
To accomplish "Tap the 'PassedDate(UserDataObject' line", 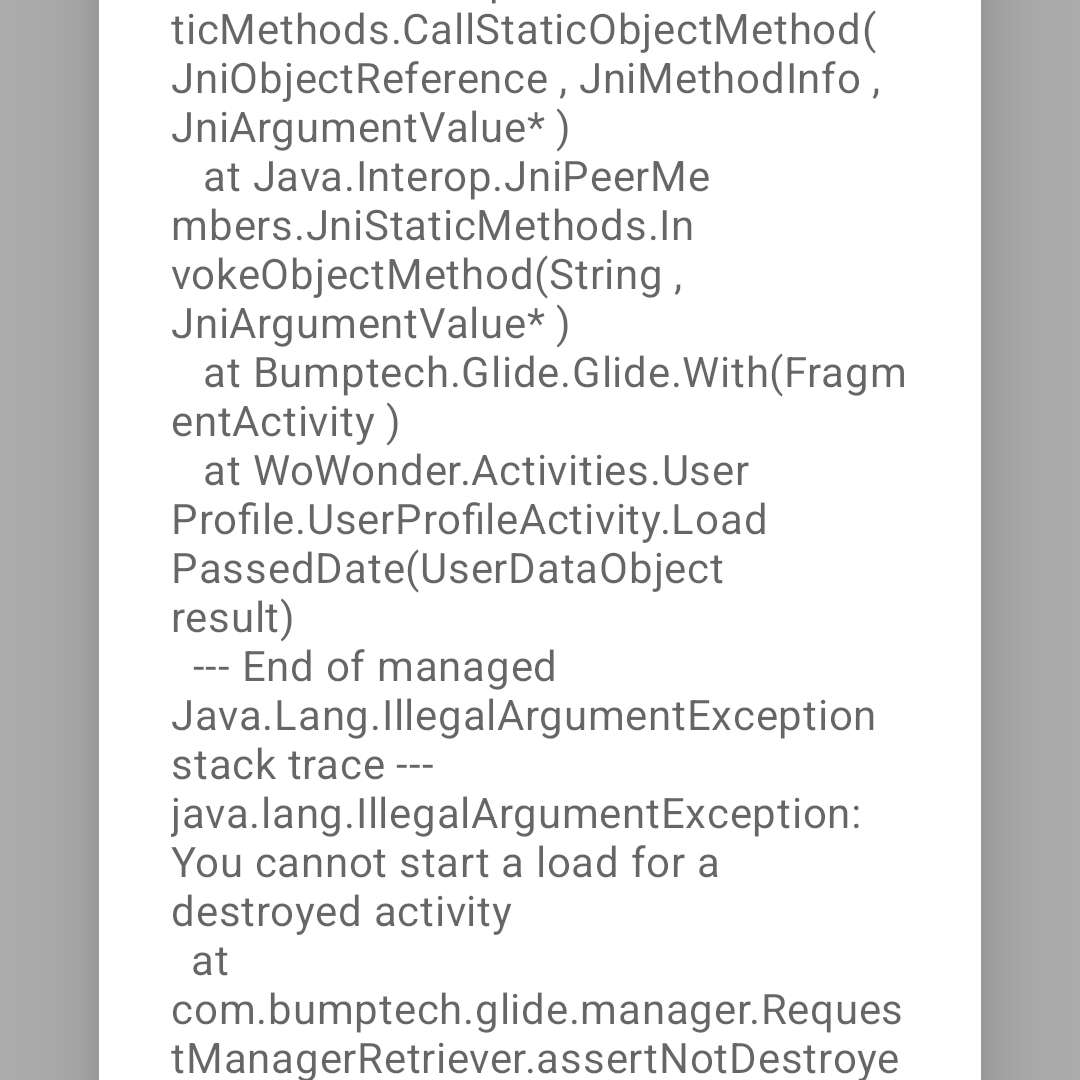I will 447,570.
